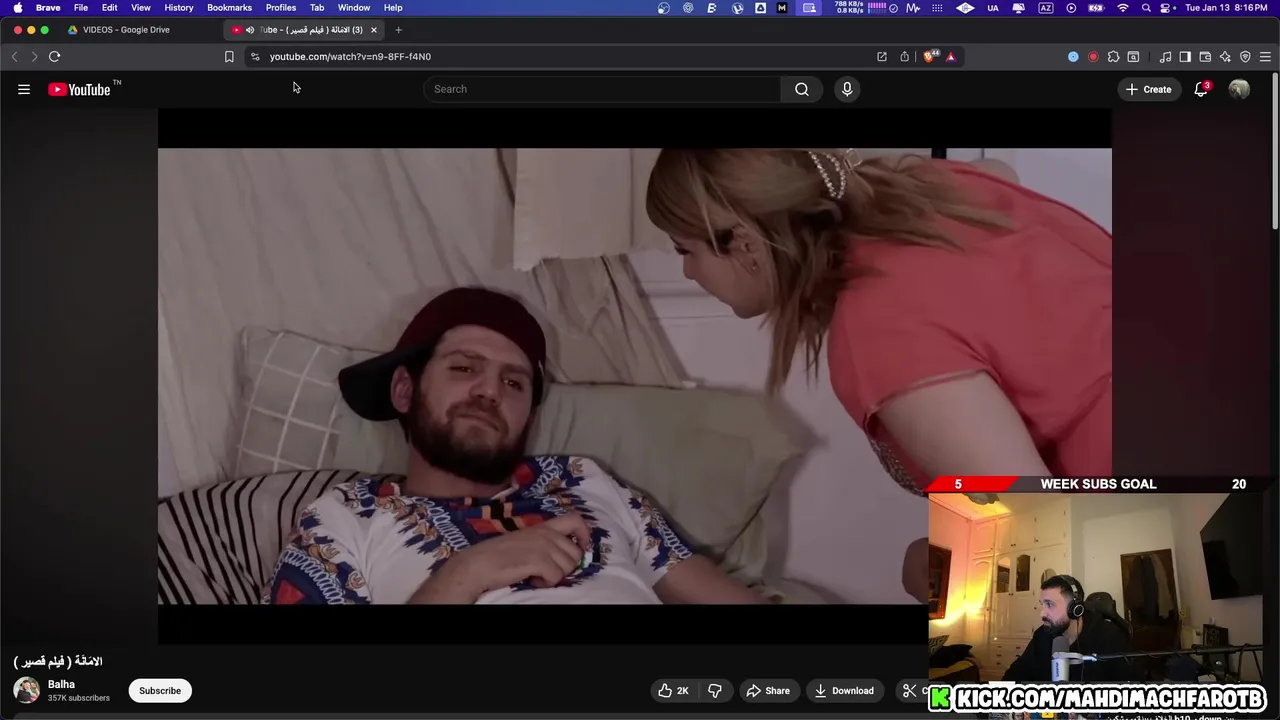
Task: Open macOS Control Center icon
Action: [x=1167, y=8]
